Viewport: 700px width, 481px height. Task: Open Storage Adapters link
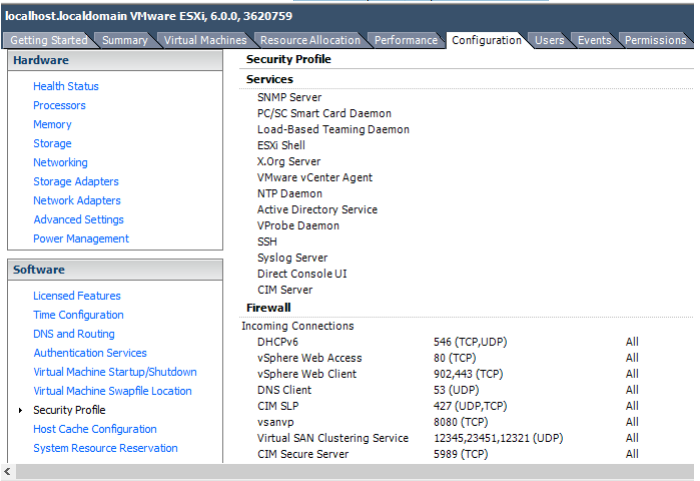click(76, 182)
